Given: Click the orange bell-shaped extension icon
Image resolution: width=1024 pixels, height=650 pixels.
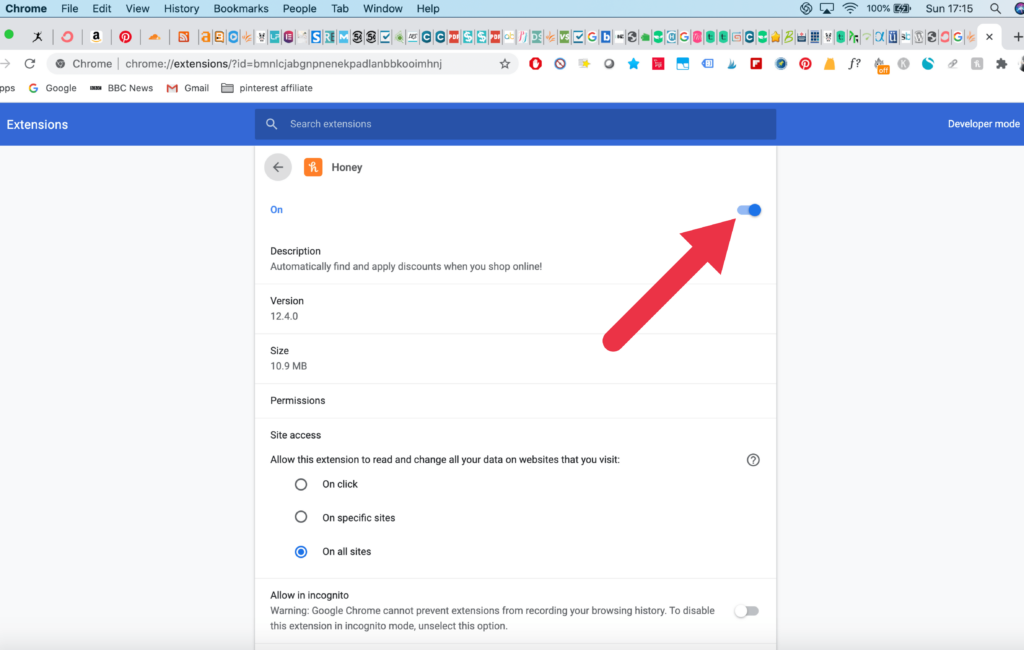Looking at the screenshot, I should coord(829,64).
